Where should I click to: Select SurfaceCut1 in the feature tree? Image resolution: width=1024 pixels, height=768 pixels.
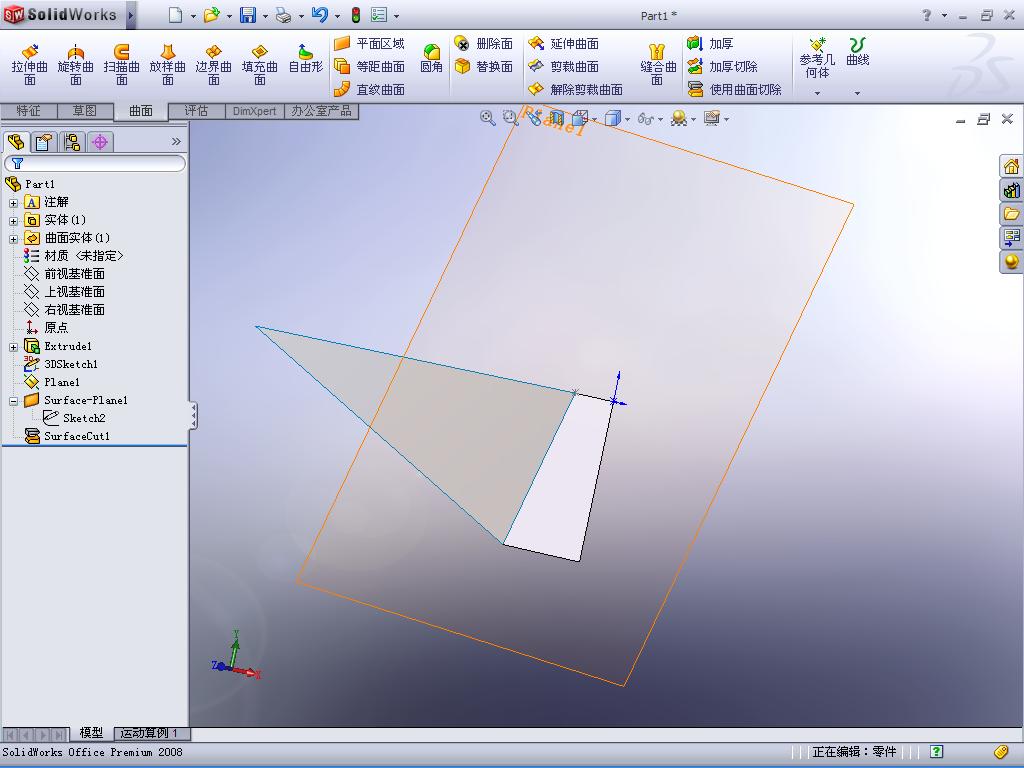click(x=67, y=436)
